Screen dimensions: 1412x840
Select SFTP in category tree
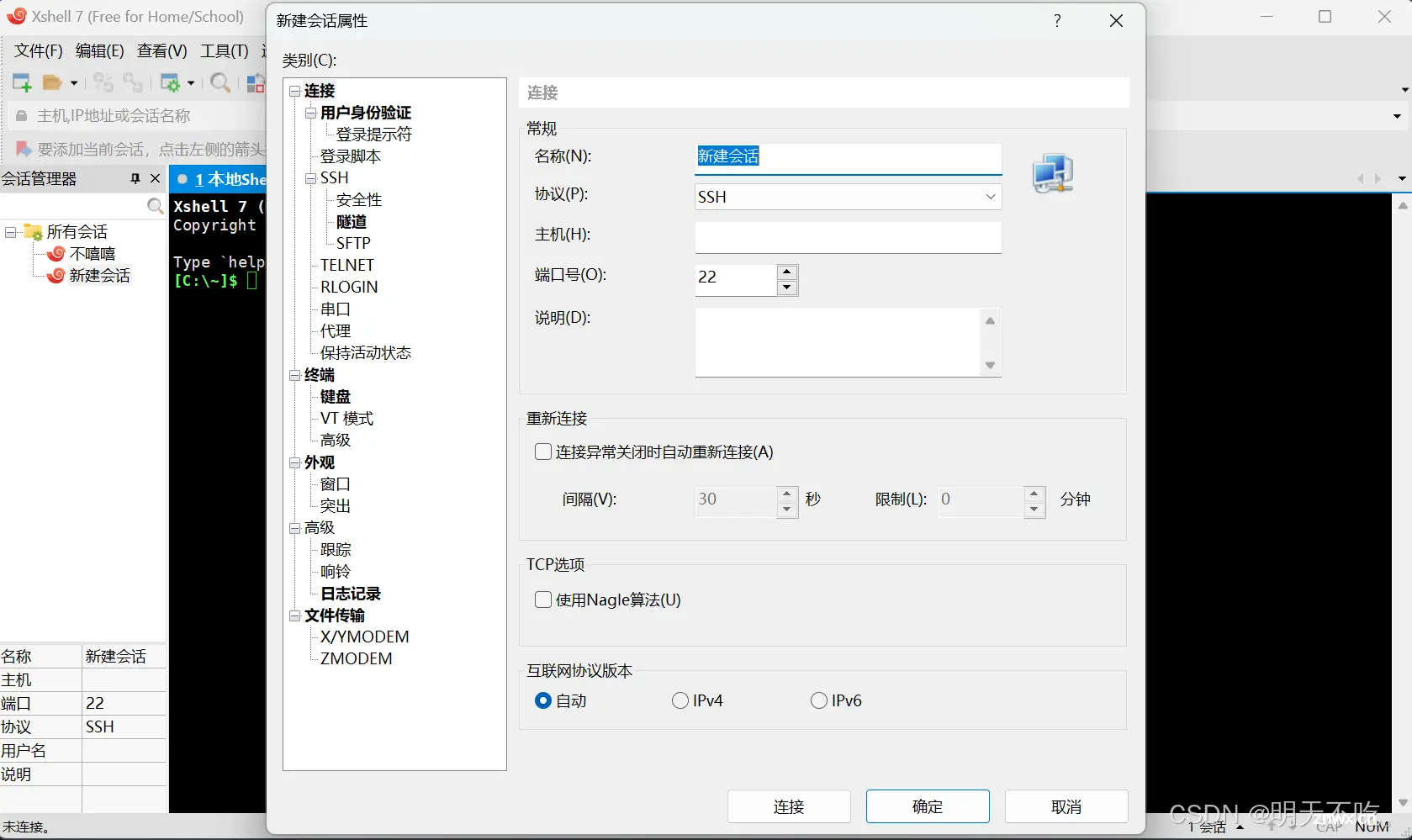coord(353,243)
